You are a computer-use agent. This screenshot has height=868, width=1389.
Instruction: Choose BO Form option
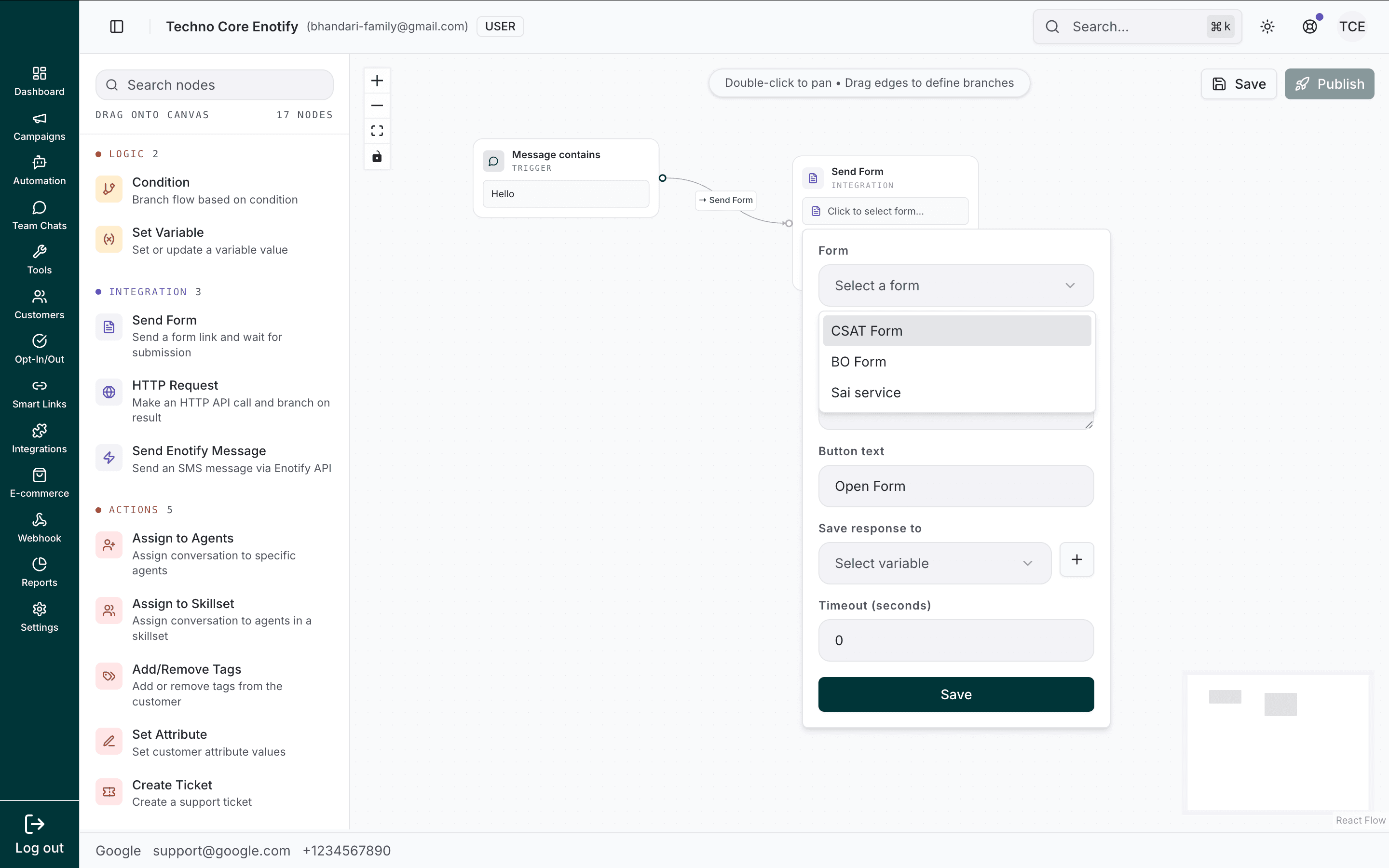(957, 362)
